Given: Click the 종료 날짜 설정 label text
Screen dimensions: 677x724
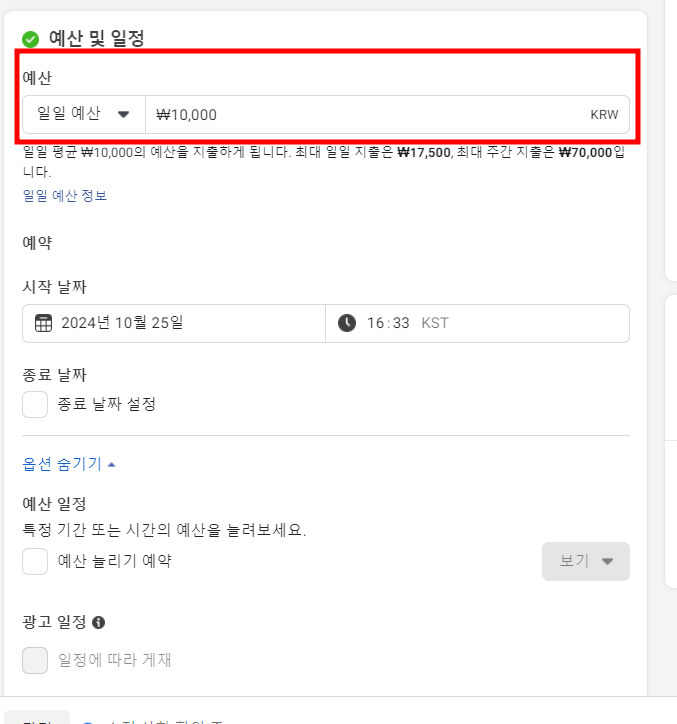Looking at the screenshot, I should 107,404.
